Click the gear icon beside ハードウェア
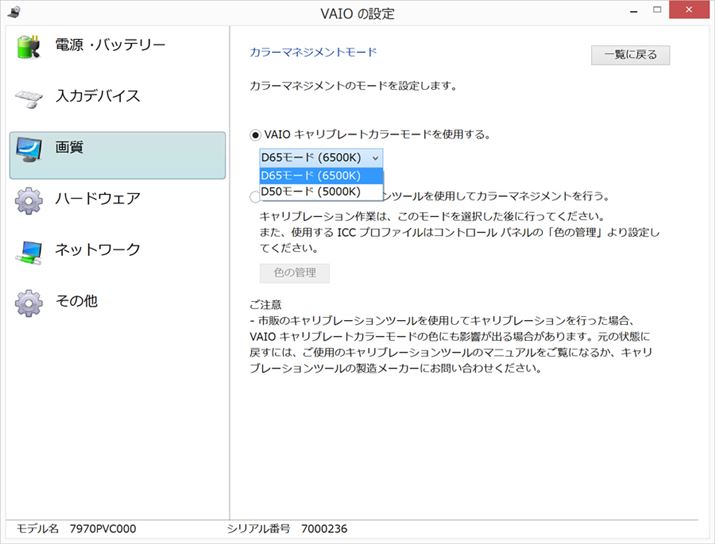This screenshot has height=544, width=715. (x=29, y=200)
